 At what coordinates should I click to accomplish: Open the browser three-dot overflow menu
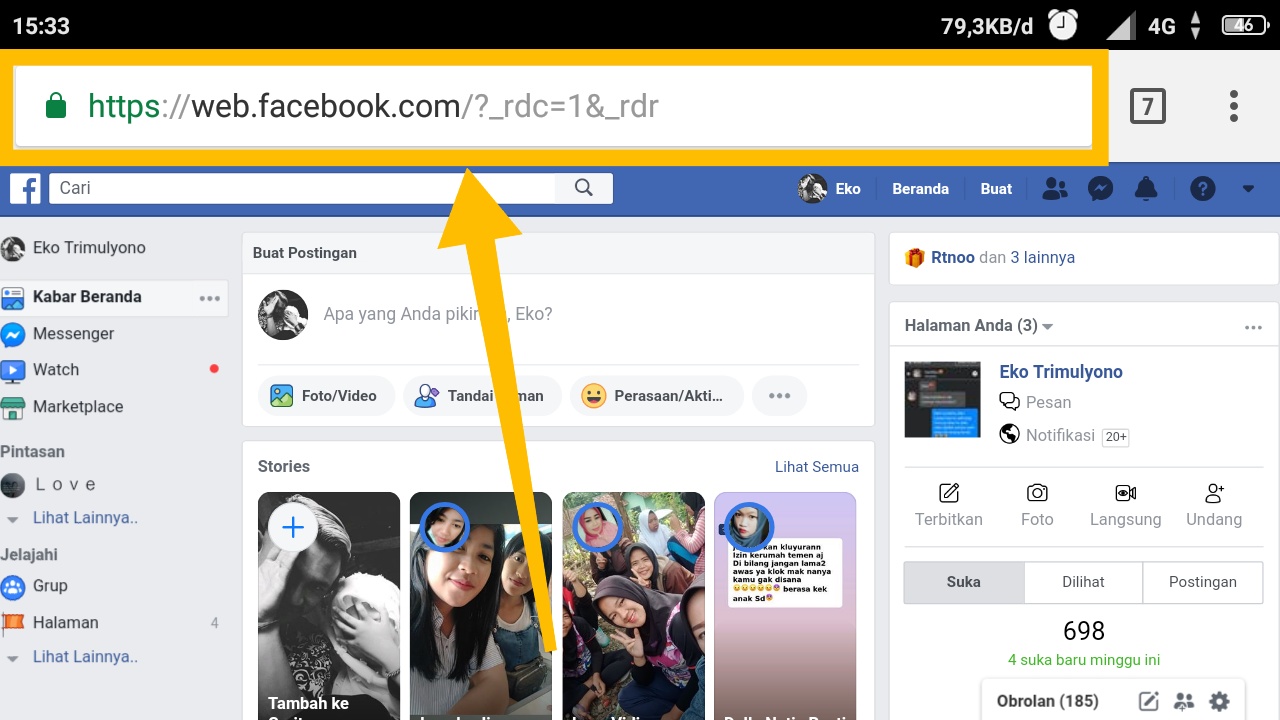(1234, 106)
